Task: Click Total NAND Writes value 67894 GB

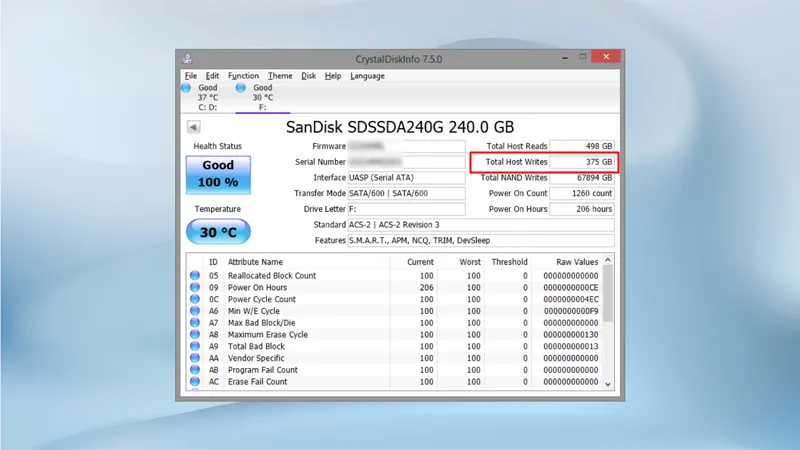Action: point(582,178)
